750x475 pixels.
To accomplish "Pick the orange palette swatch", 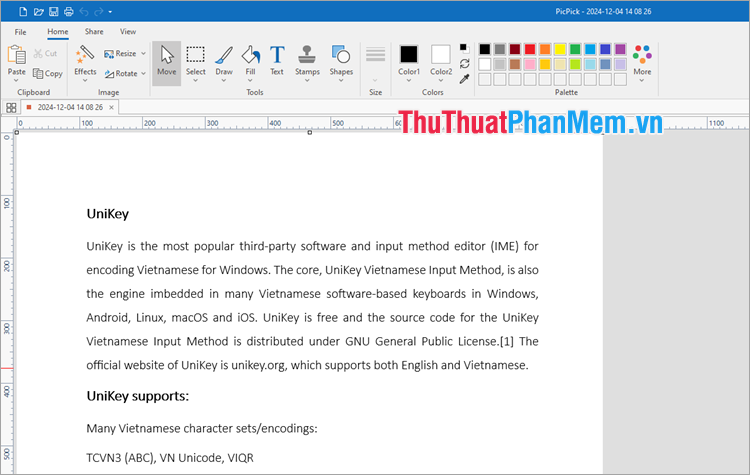I will [545, 49].
